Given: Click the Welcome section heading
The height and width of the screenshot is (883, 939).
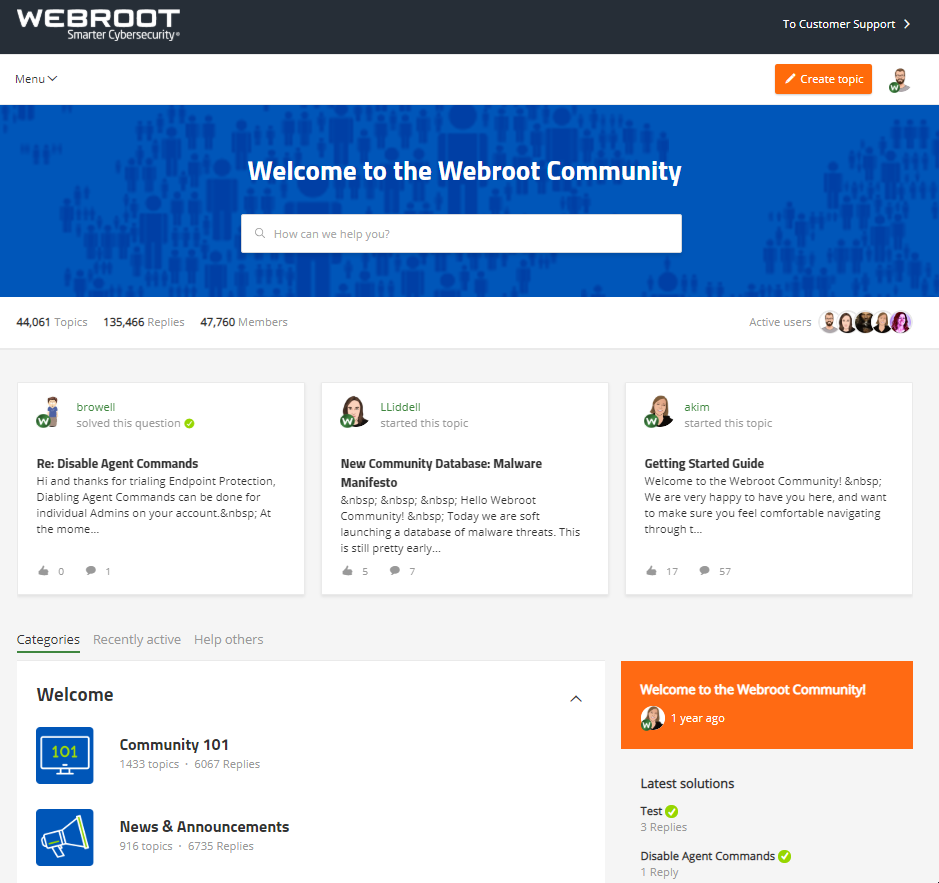Looking at the screenshot, I should click(75, 694).
